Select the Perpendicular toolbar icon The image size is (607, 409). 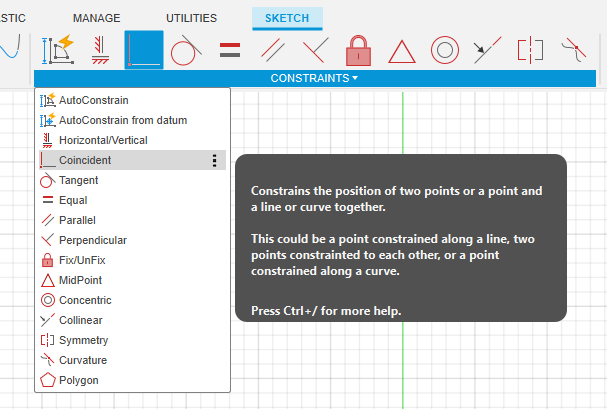(x=315, y=49)
